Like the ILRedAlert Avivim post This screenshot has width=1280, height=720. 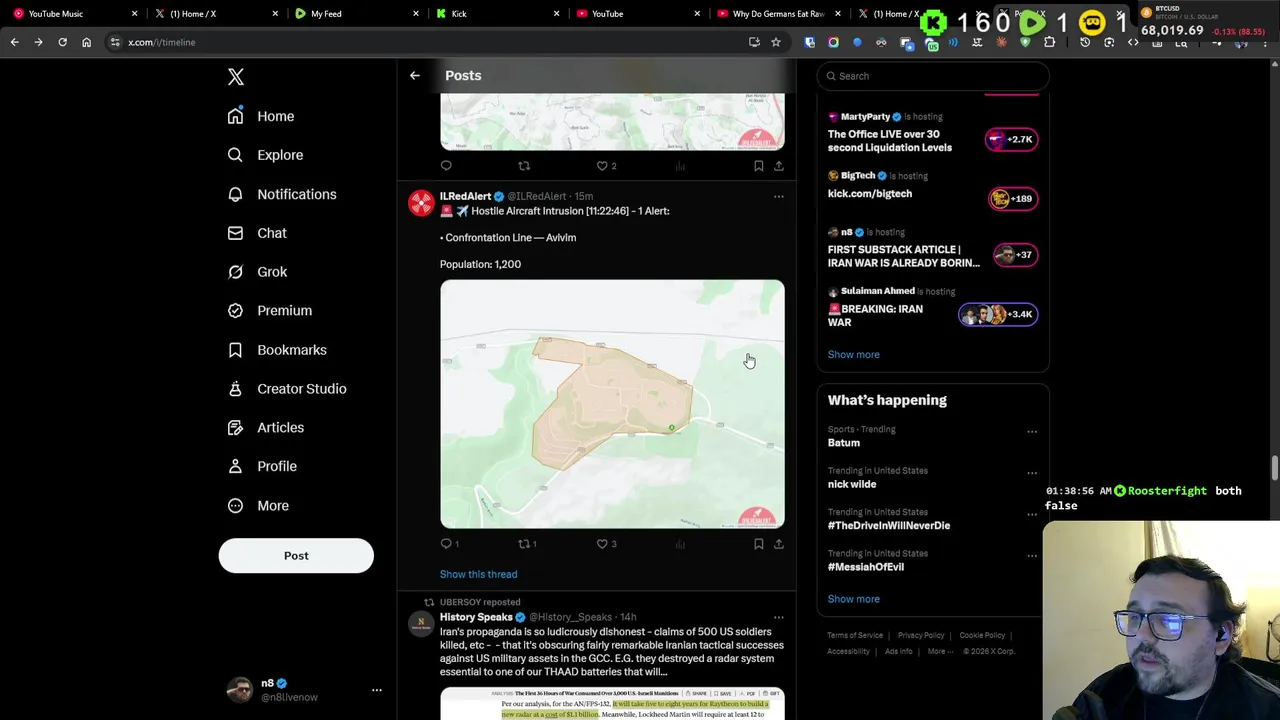coord(603,544)
